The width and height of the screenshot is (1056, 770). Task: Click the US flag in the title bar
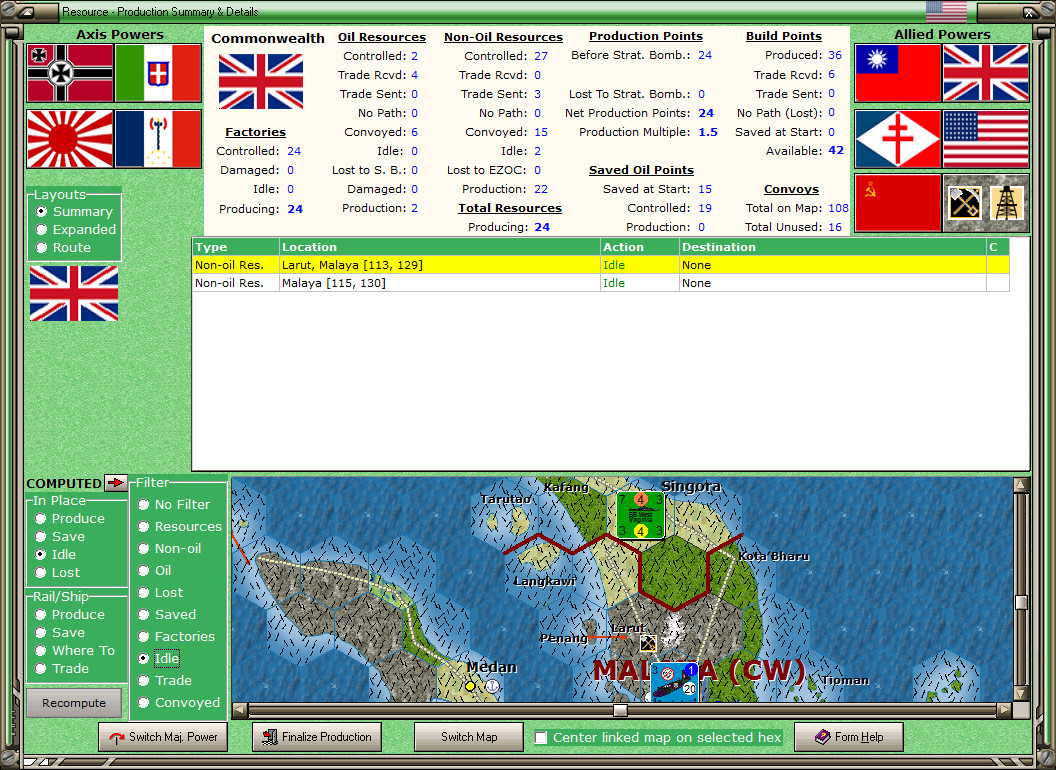tap(946, 11)
